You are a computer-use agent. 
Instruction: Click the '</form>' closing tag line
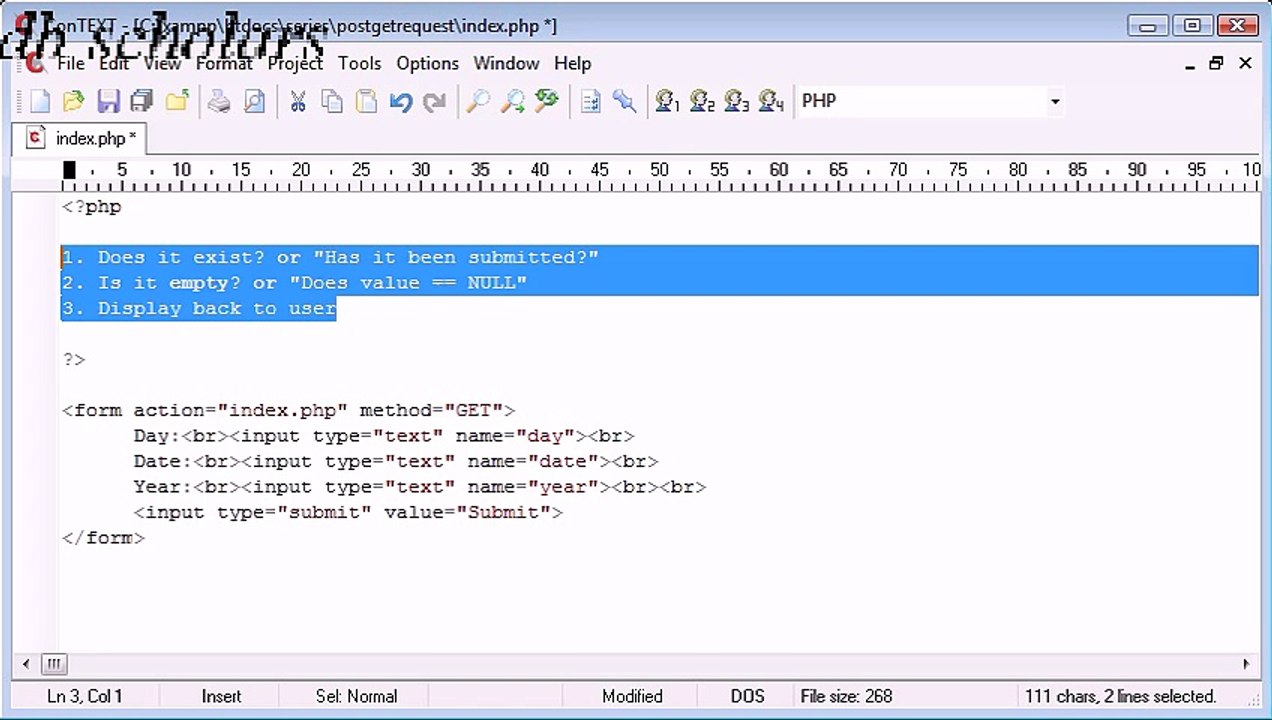[x=103, y=538]
